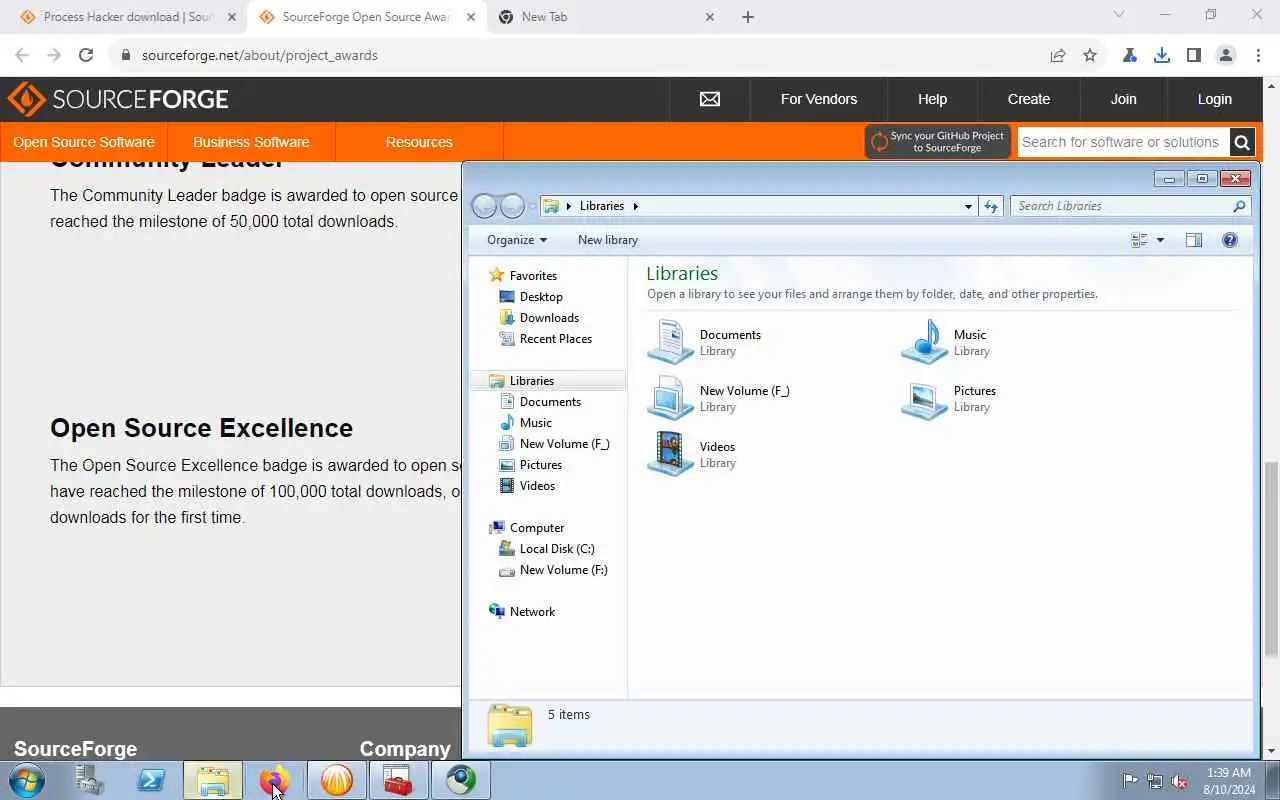Refresh the Libraries address bar
Viewport: 1280px width, 800px height.
pyautogui.click(x=991, y=206)
